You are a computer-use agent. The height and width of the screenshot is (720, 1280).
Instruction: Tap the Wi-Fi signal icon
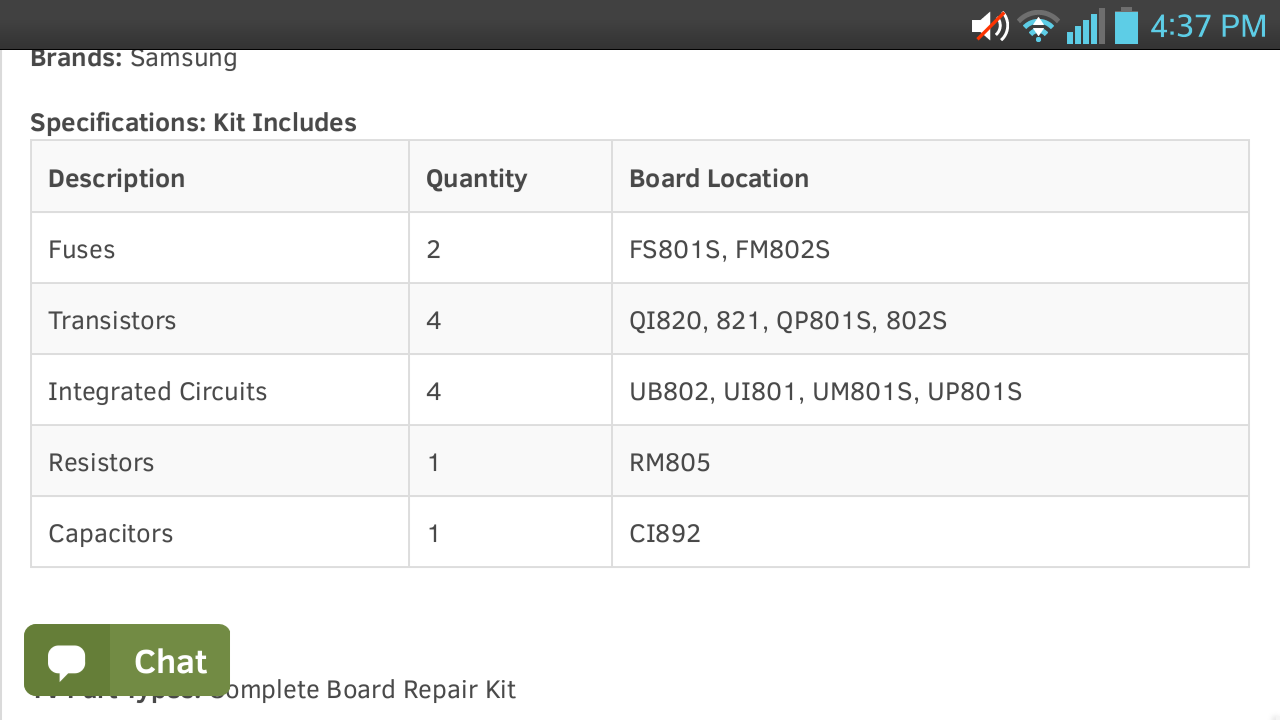pos(1038,26)
